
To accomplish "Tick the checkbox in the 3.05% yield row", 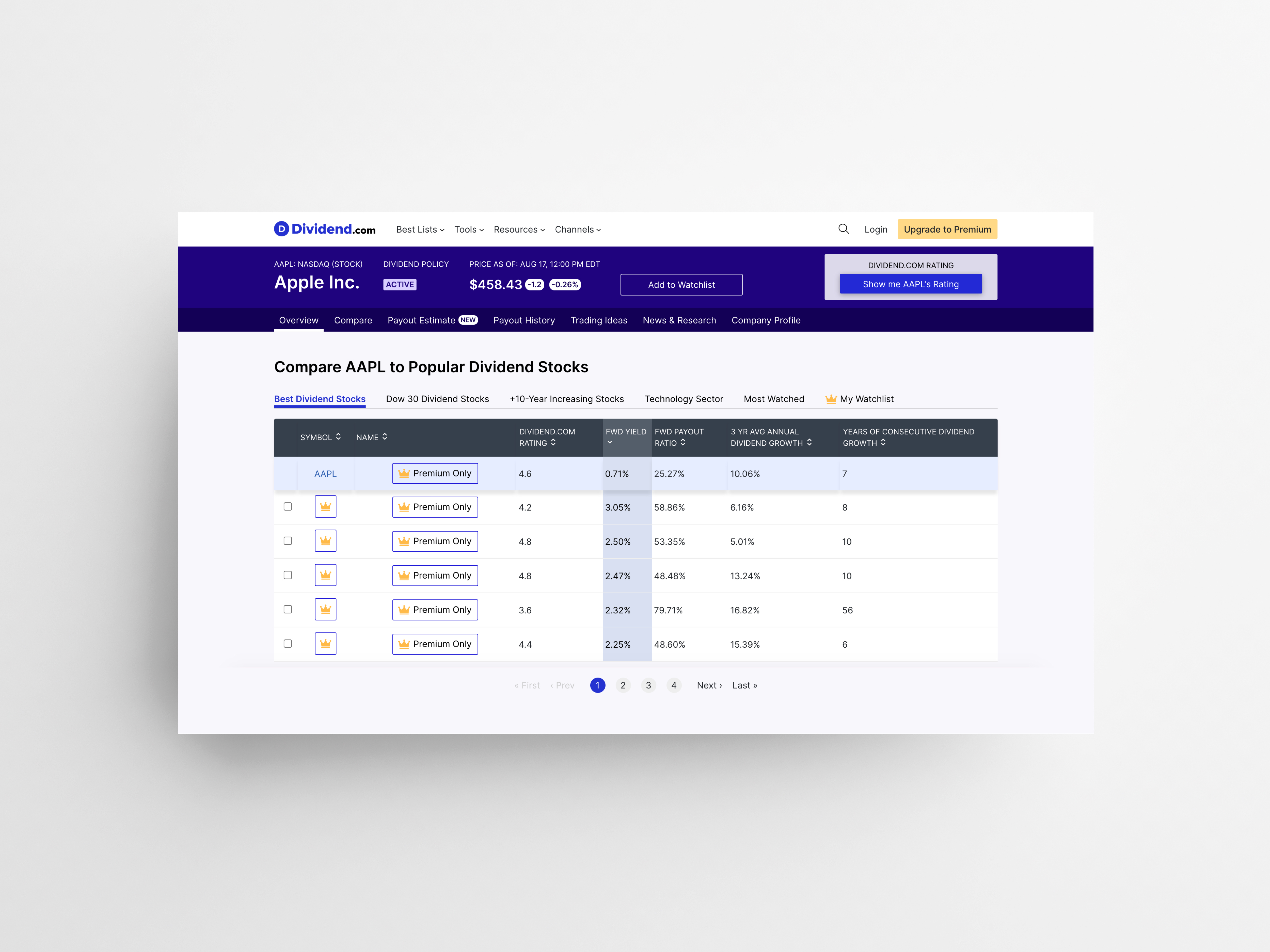I will tap(288, 507).
